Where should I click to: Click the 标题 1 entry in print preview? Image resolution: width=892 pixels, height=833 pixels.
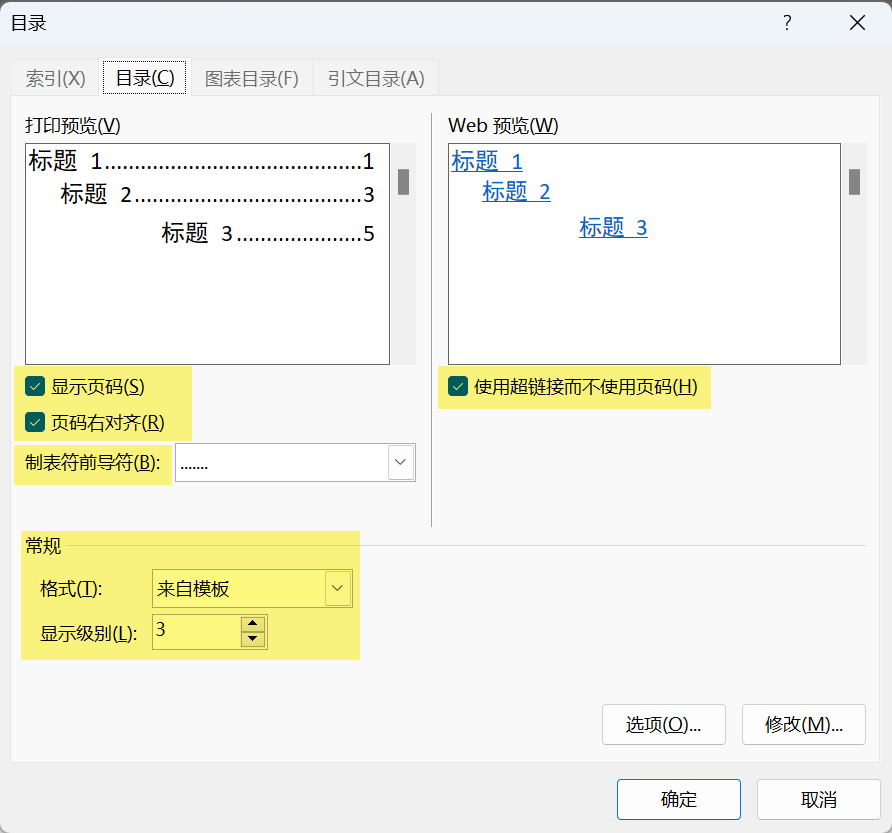[201, 162]
